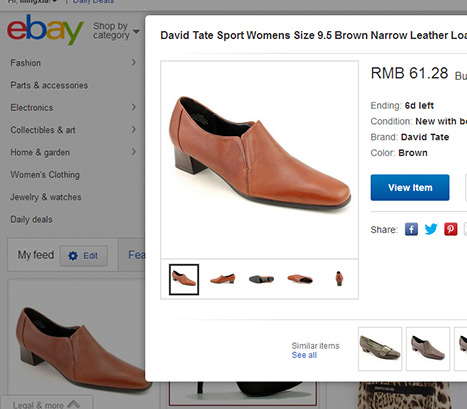Share item on Pinterest
Image resolution: width=467 pixels, height=409 pixels.
451,229
